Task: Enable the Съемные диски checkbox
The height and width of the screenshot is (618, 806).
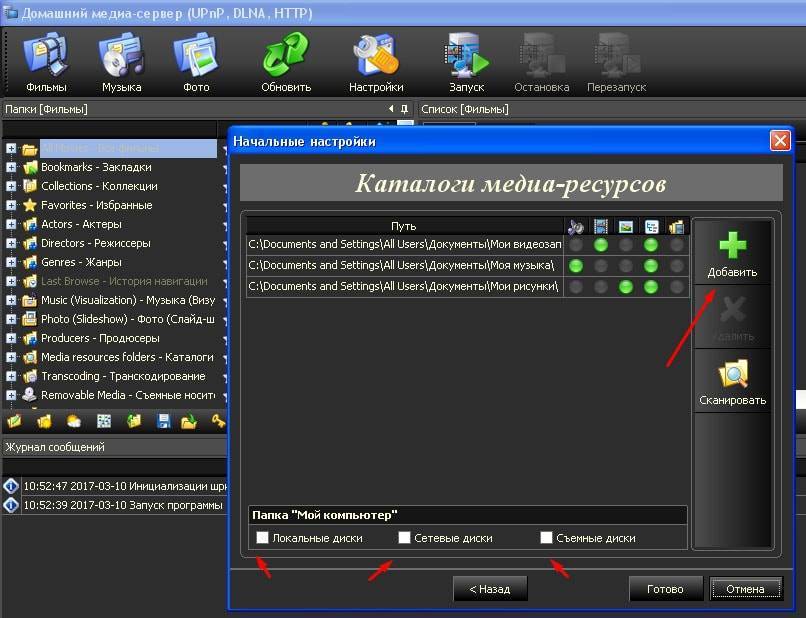Action: pyautogui.click(x=547, y=538)
